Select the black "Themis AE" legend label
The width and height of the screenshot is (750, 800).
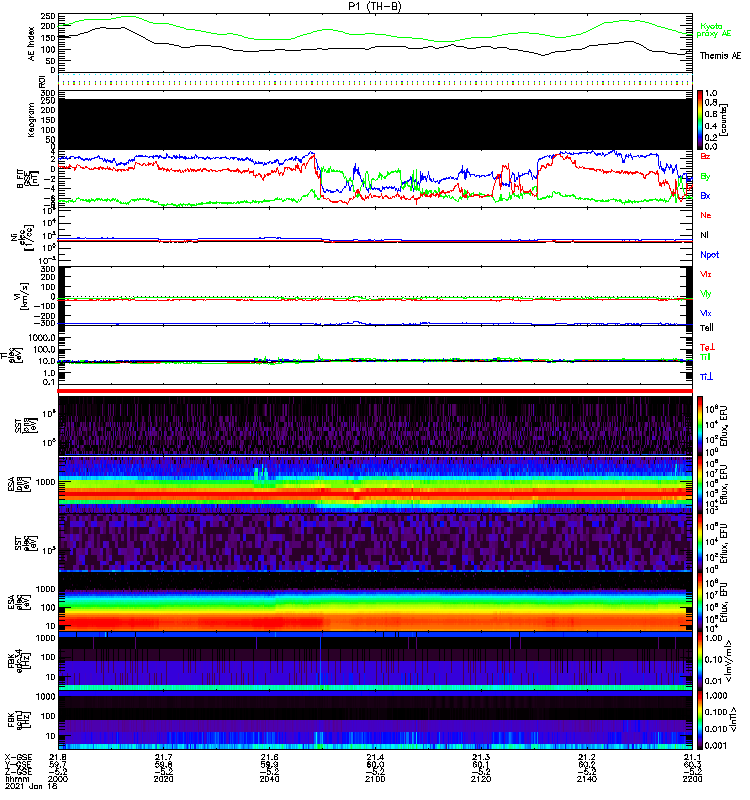point(720,56)
